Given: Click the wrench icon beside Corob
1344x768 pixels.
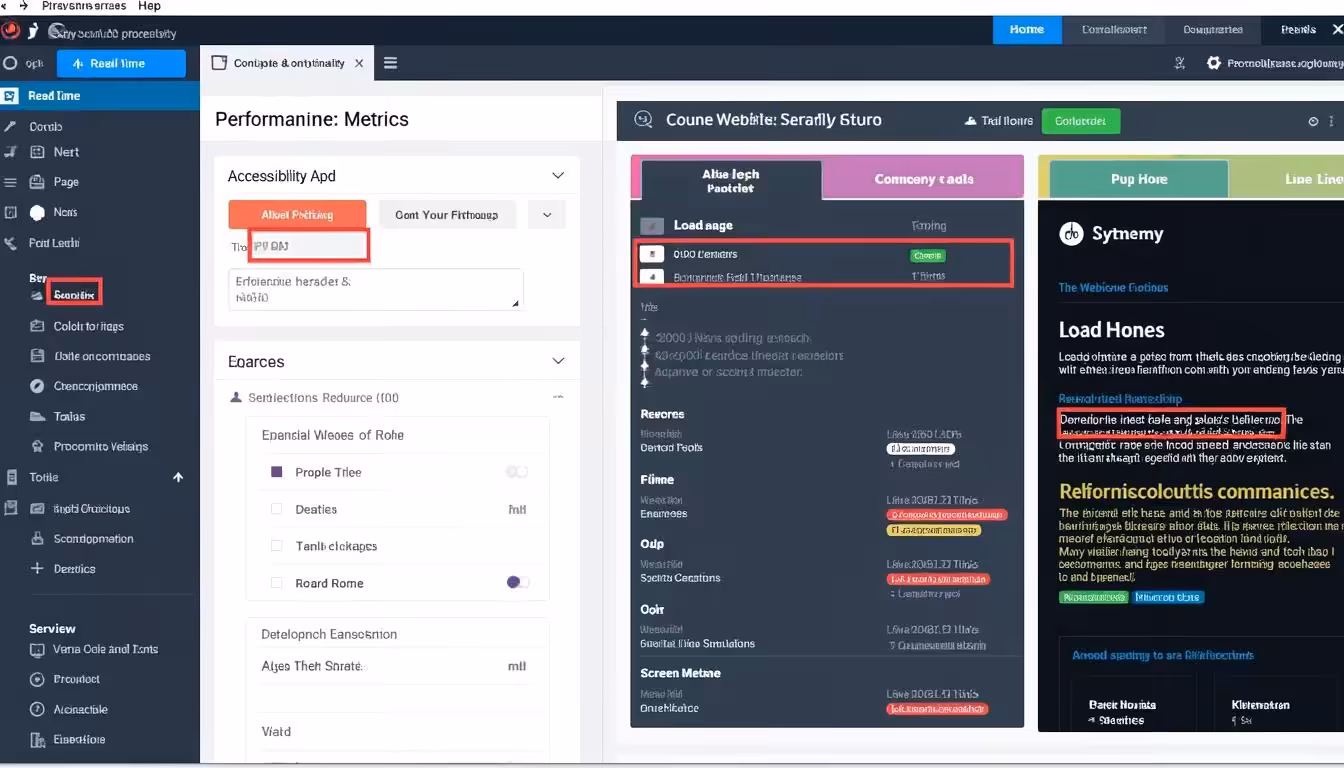Looking at the screenshot, I should (10, 126).
